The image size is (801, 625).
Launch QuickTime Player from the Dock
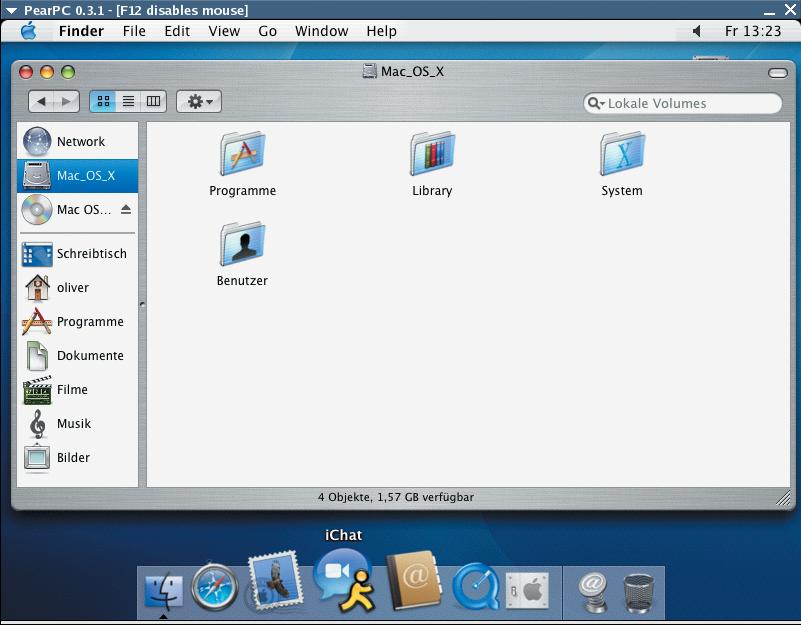tap(476, 587)
